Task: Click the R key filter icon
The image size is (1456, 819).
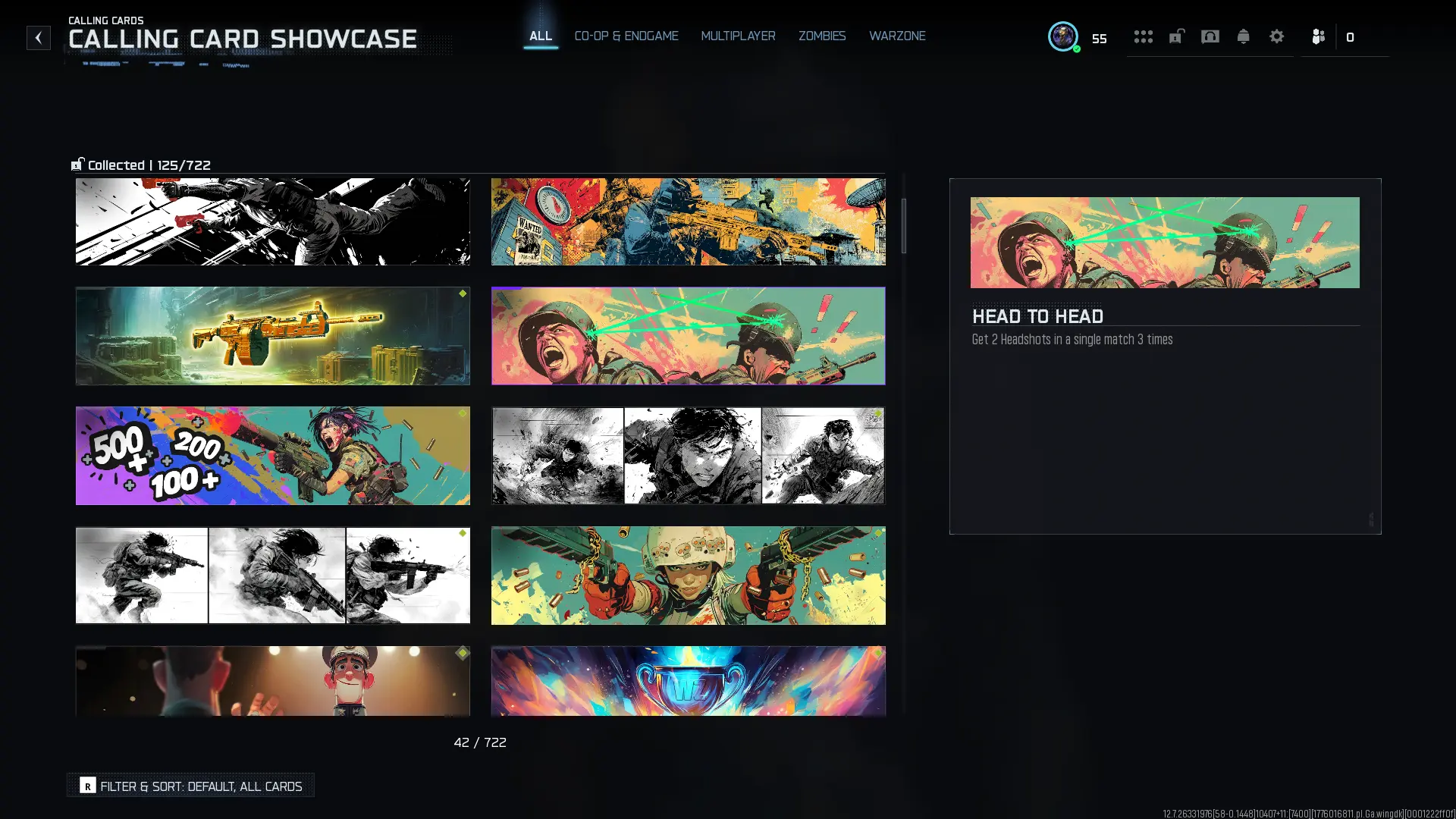Action: 88,786
